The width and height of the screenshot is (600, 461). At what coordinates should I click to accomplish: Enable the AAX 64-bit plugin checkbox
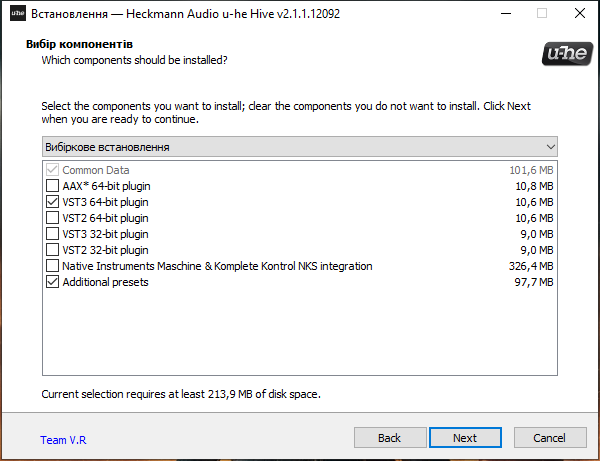click(x=52, y=186)
